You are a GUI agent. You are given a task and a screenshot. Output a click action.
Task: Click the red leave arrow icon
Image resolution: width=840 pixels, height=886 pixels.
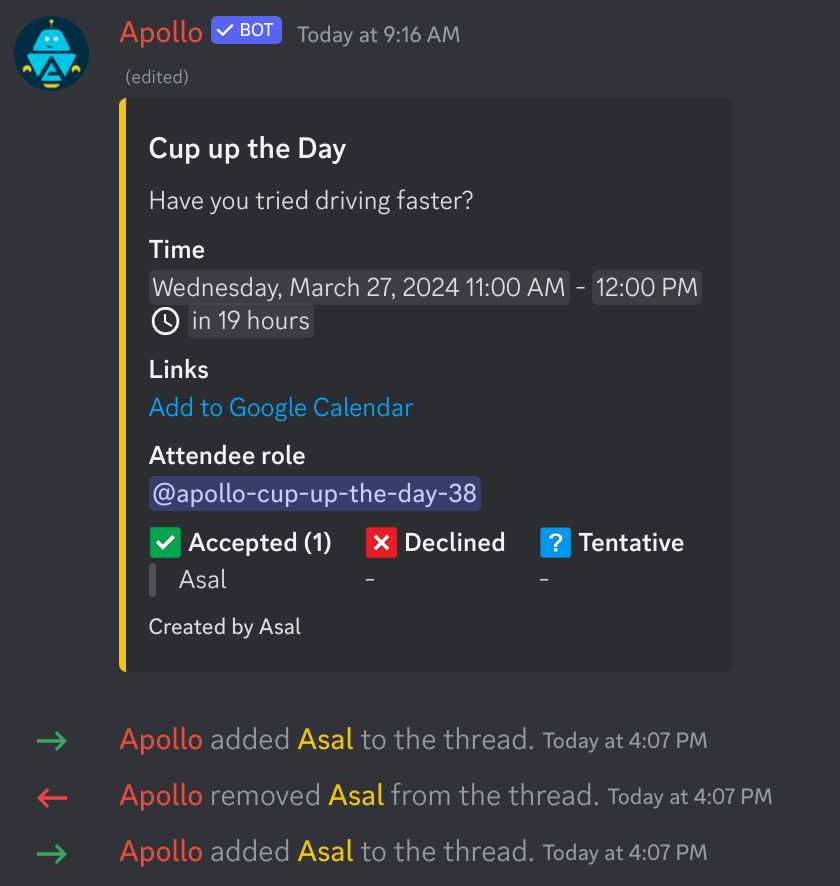(52, 797)
